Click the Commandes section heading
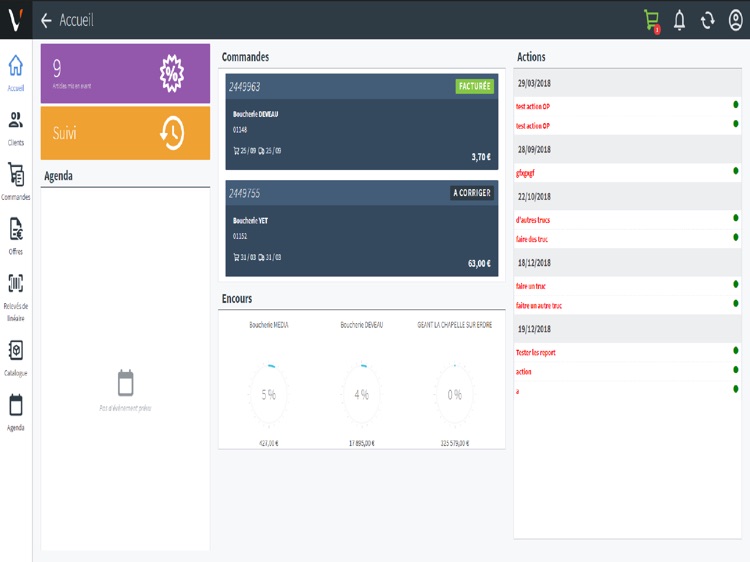 pos(245,57)
